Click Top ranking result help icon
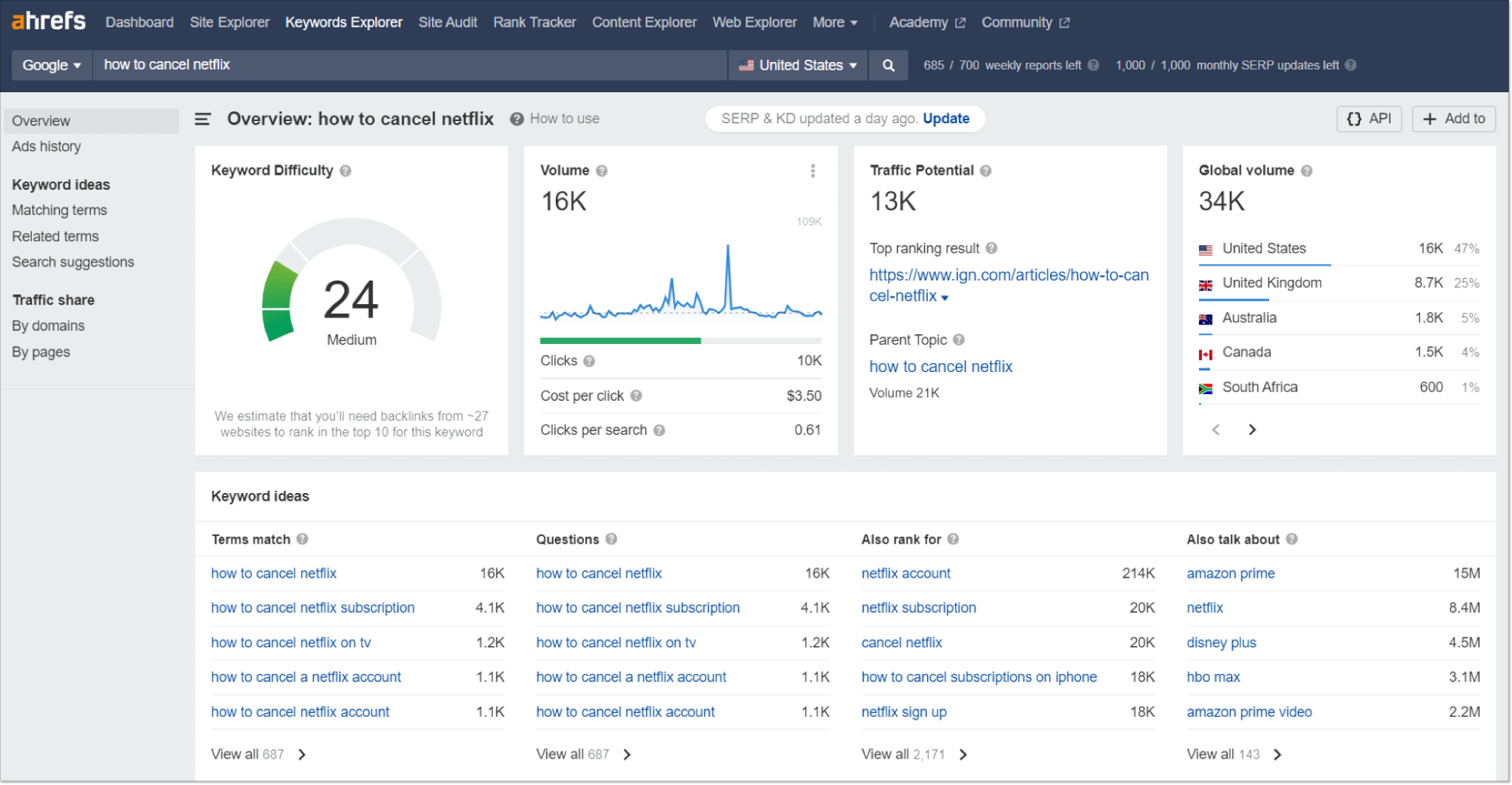This screenshot has height=785, width=1512. pos(992,248)
